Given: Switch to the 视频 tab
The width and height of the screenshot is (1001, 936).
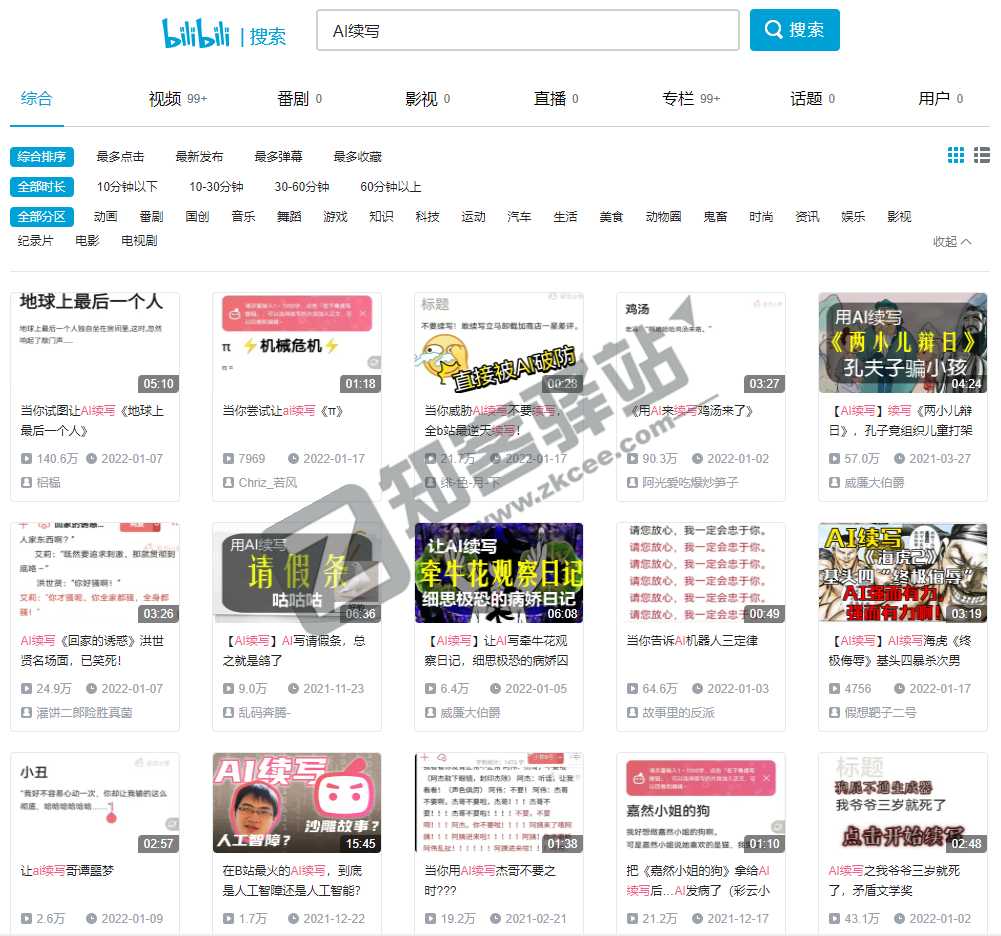Looking at the screenshot, I should click(x=161, y=99).
